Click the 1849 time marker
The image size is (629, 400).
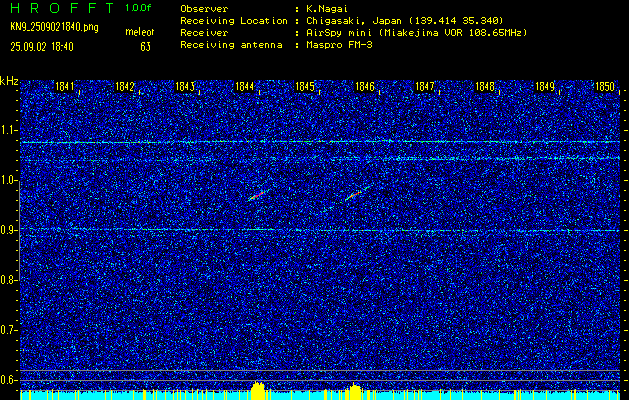[545, 86]
